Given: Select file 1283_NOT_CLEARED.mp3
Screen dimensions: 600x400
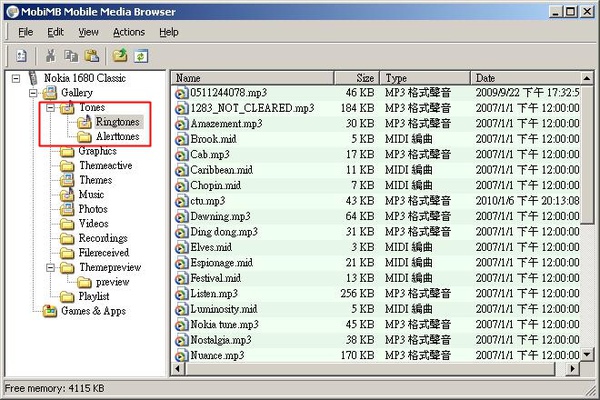Looking at the screenshot, I should (252, 108).
